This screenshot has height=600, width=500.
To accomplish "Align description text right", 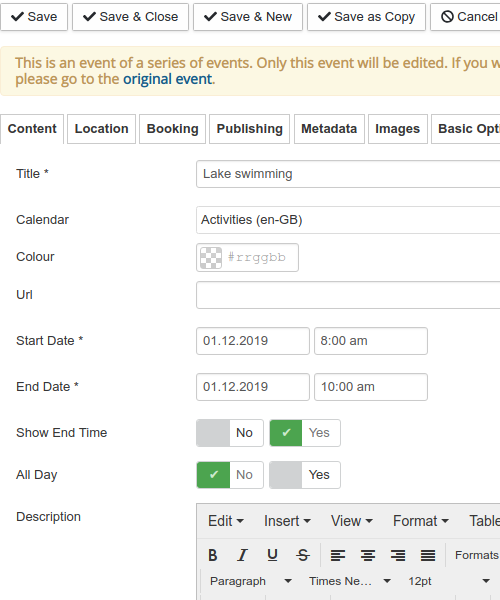I will click(398, 555).
